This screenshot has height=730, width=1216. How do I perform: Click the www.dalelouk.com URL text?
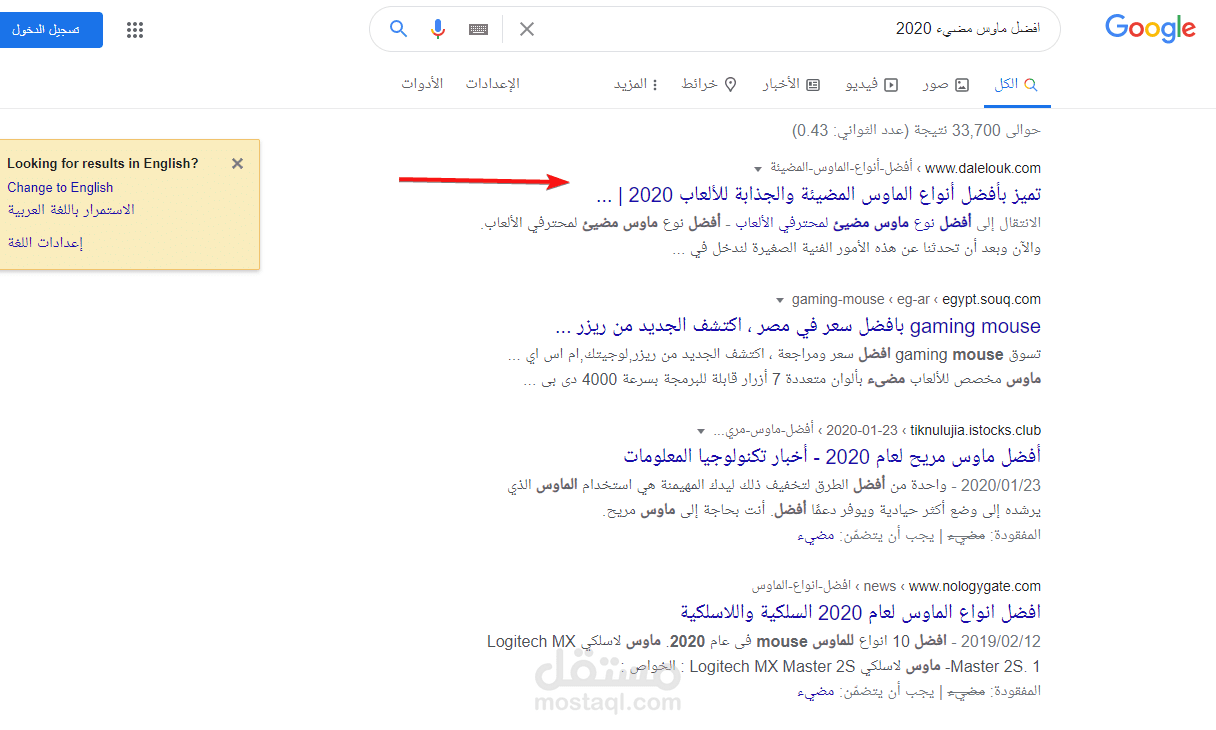[983, 168]
